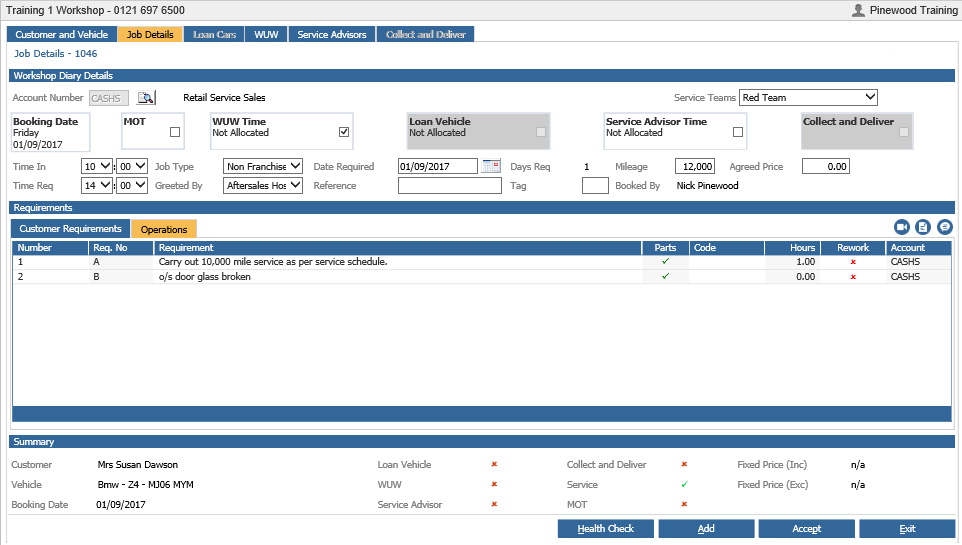Click the document notes icon above requirements
Screen dimensions: 962x545
pyautogui.click(x=923, y=227)
